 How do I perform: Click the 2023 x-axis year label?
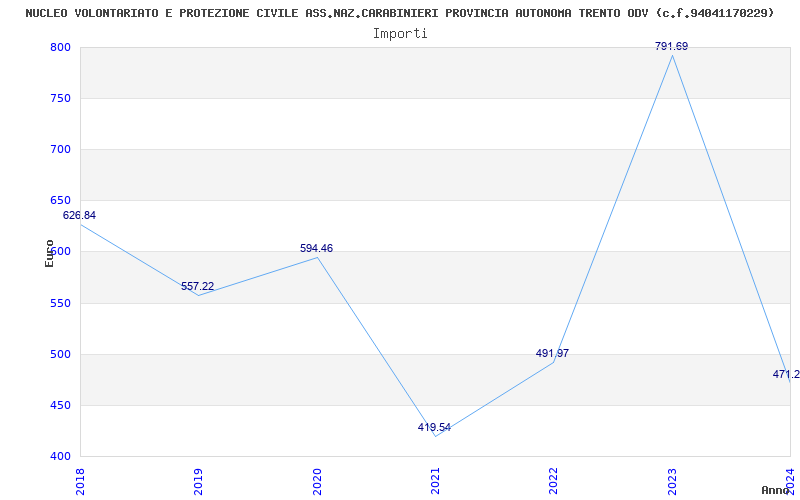tap(672, 481)
